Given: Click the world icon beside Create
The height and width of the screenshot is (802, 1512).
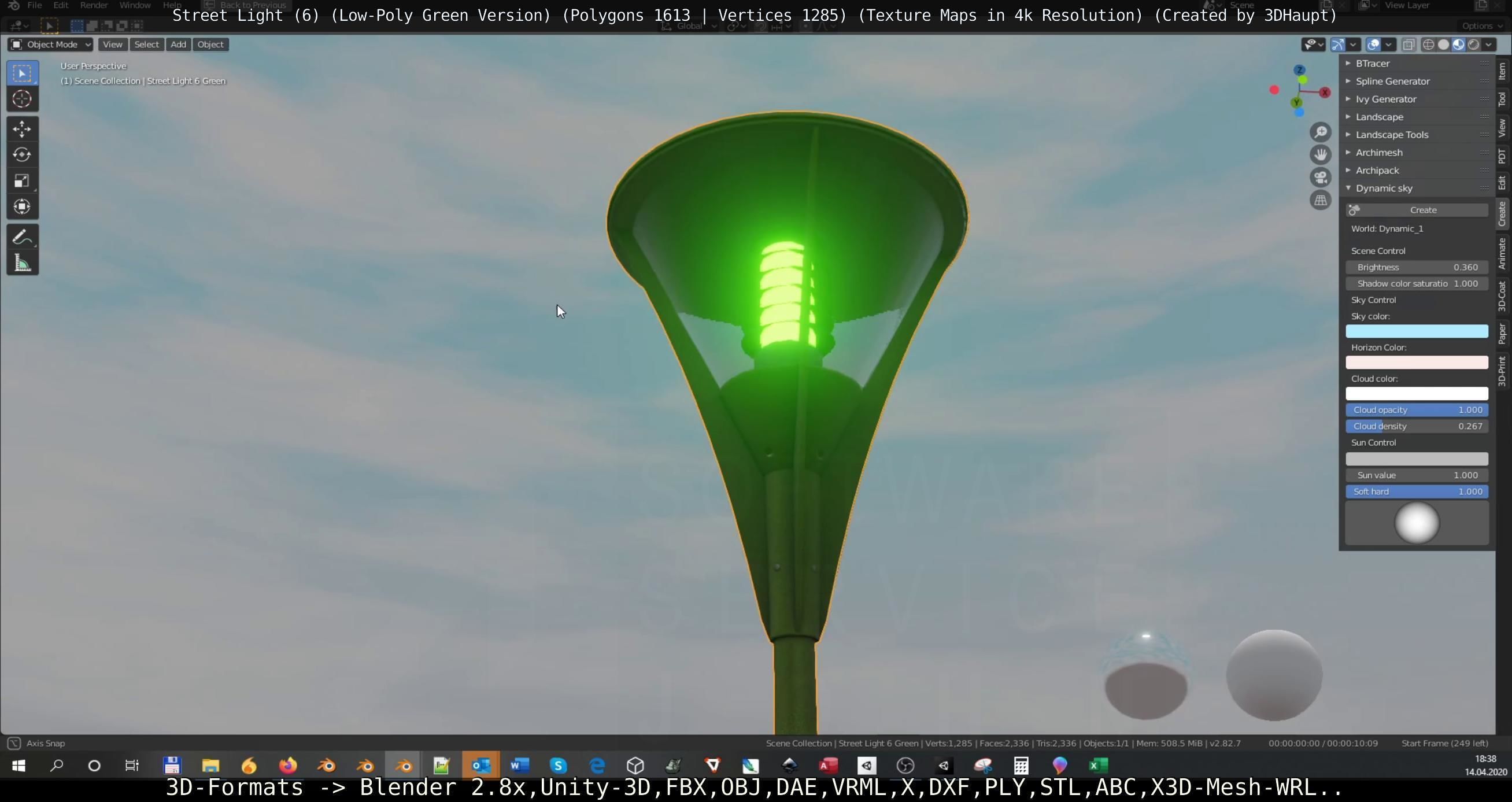Looking at the screenshot, I should tap(1354, 210).
